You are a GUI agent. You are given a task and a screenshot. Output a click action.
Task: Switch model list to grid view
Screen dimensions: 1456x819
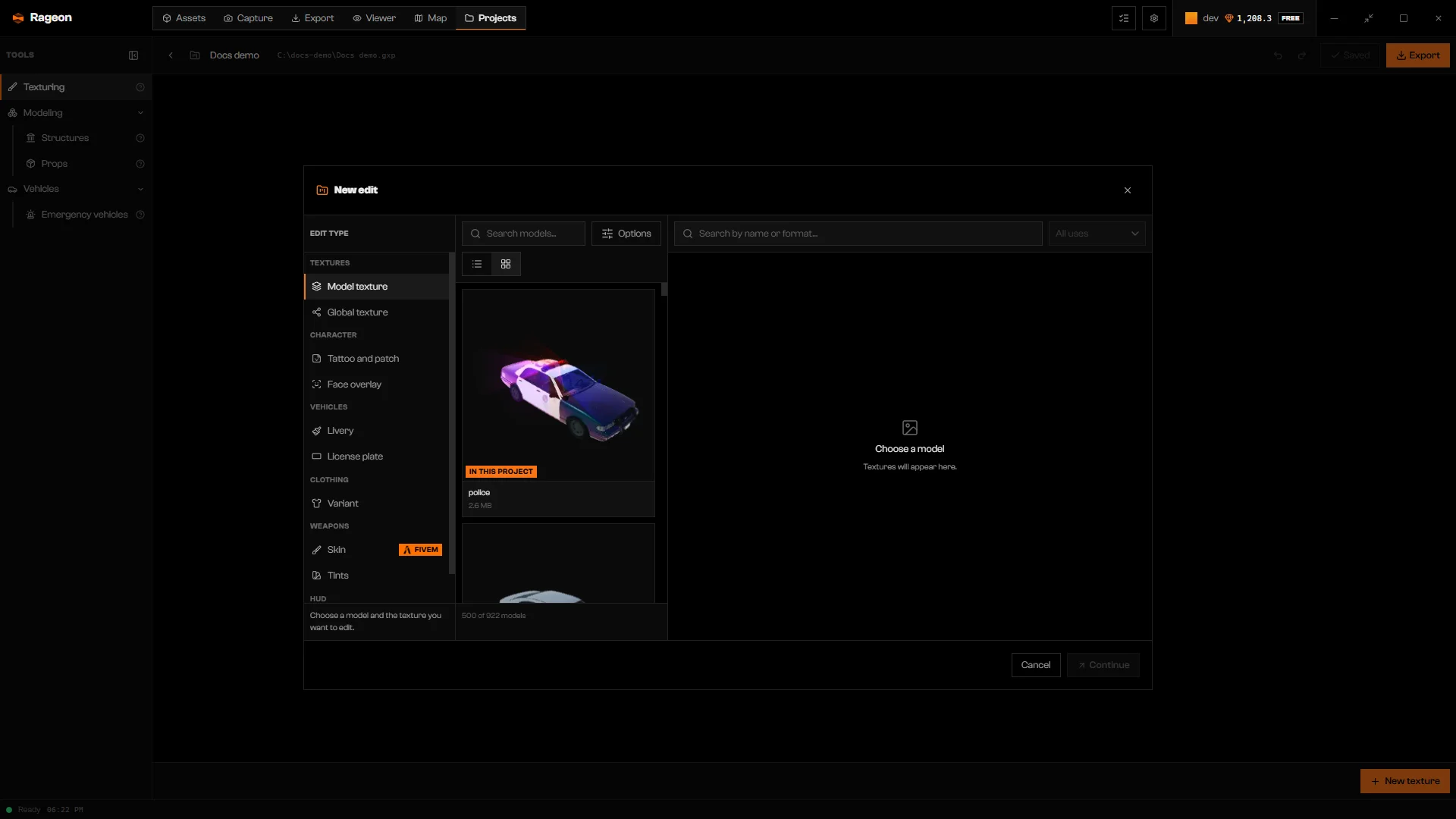(506, 264)
